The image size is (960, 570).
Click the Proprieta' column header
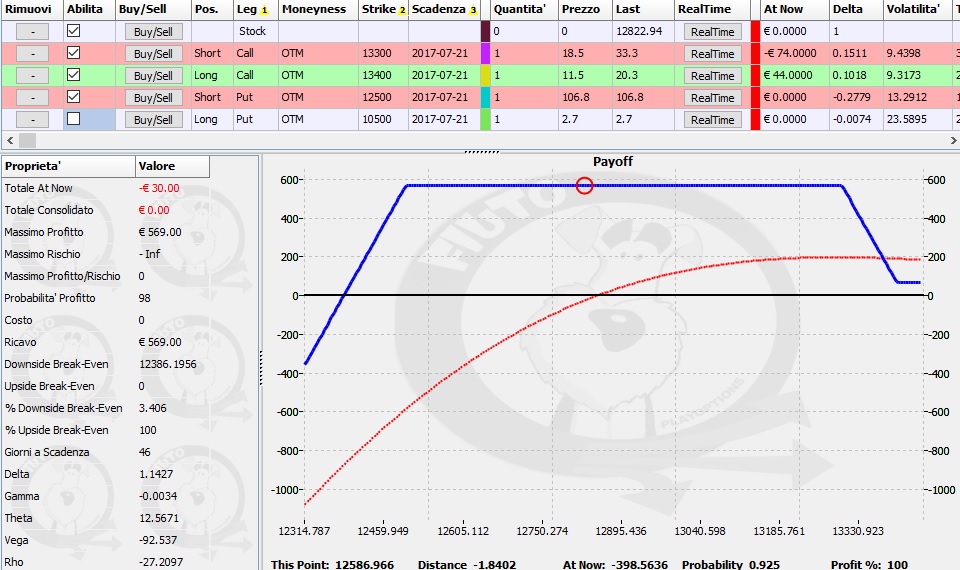pyautogui.click(x=69, y=167)
